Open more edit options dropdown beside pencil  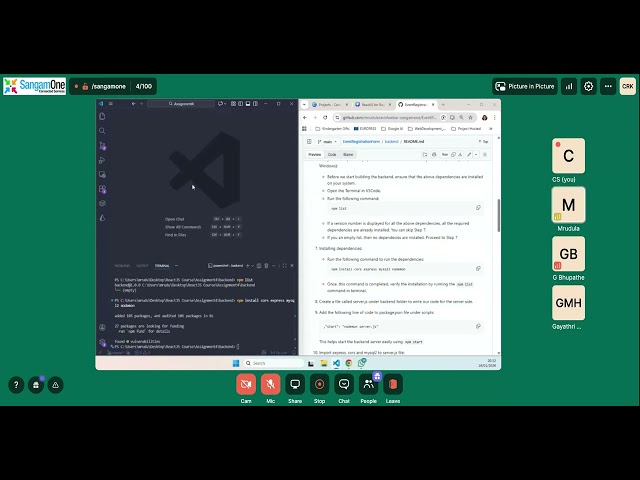pos(476,155)
